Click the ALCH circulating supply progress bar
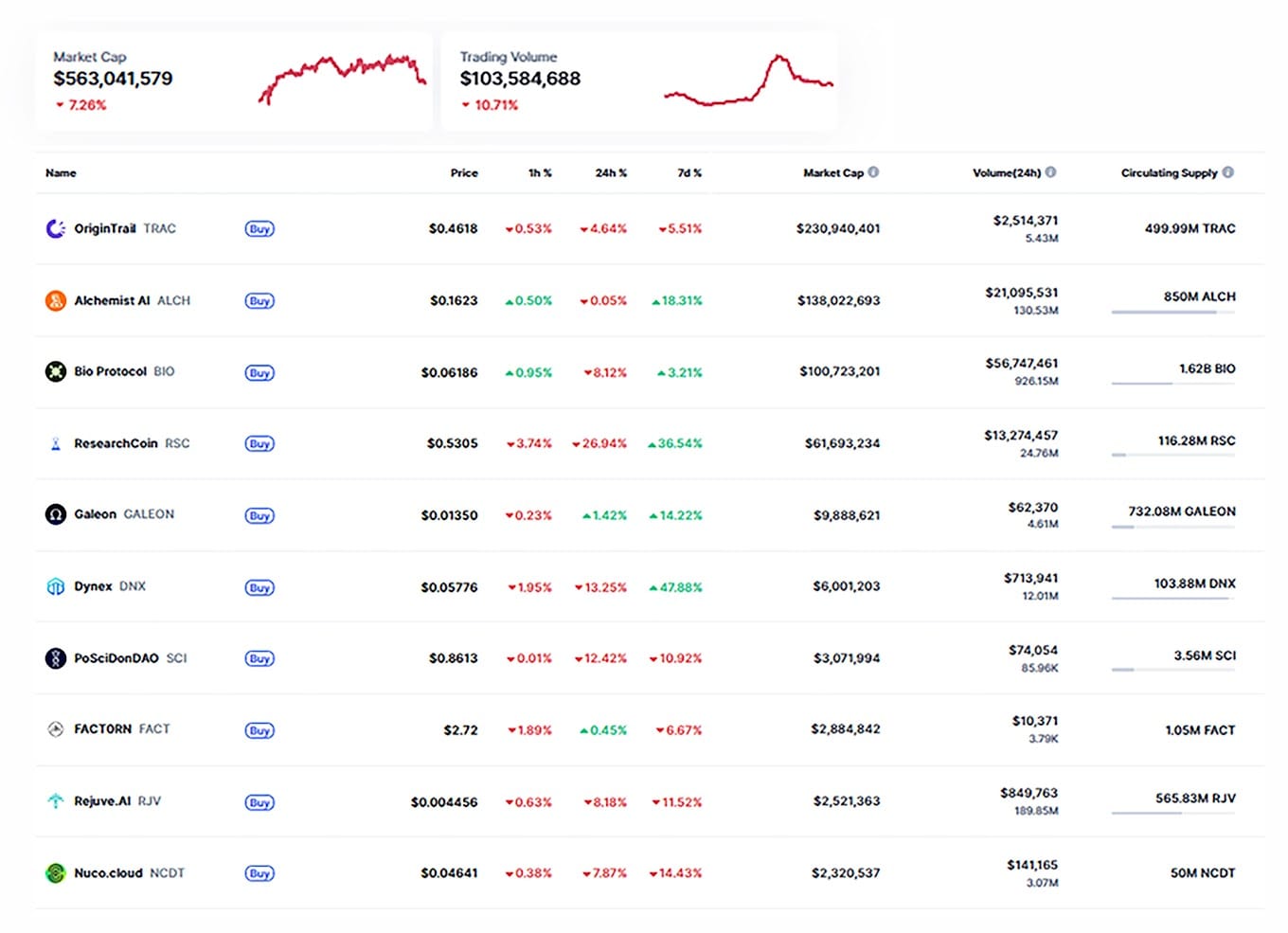The image size is (1288, 933). (1172, 313)
